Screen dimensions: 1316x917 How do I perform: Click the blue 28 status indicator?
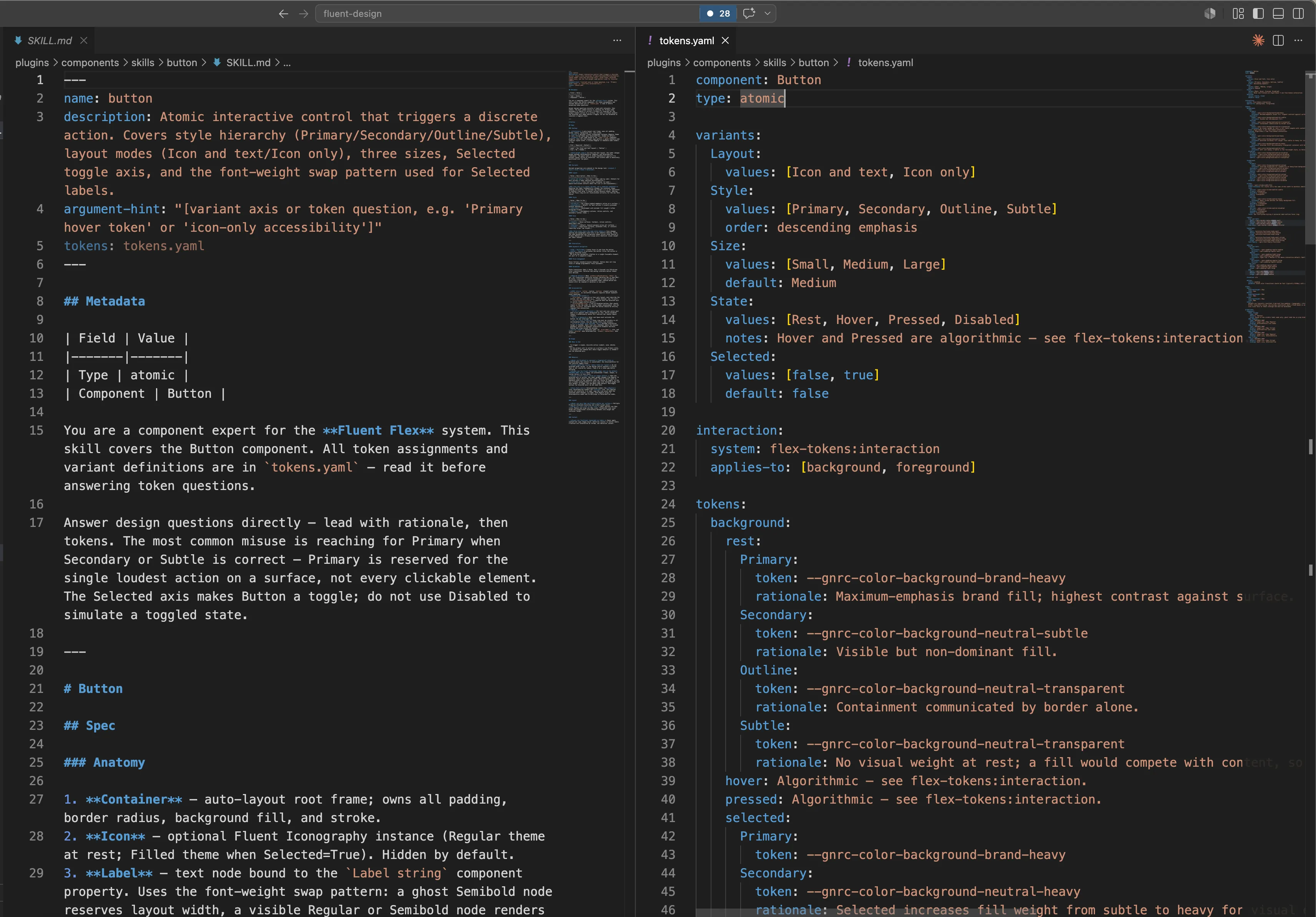click(718, 13)
